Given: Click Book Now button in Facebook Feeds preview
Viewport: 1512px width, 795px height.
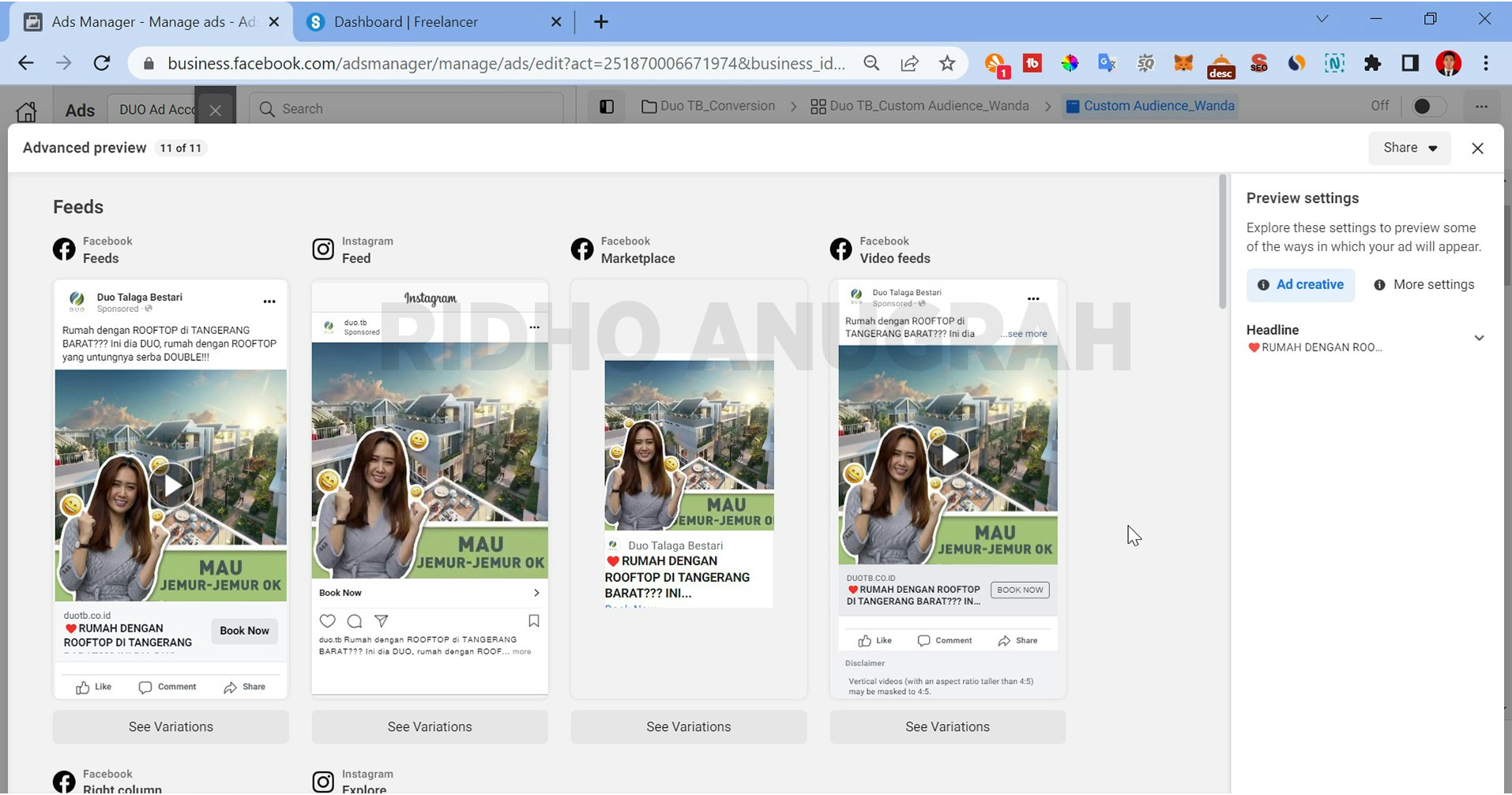Looking at the screenshot, I should 244,630.
